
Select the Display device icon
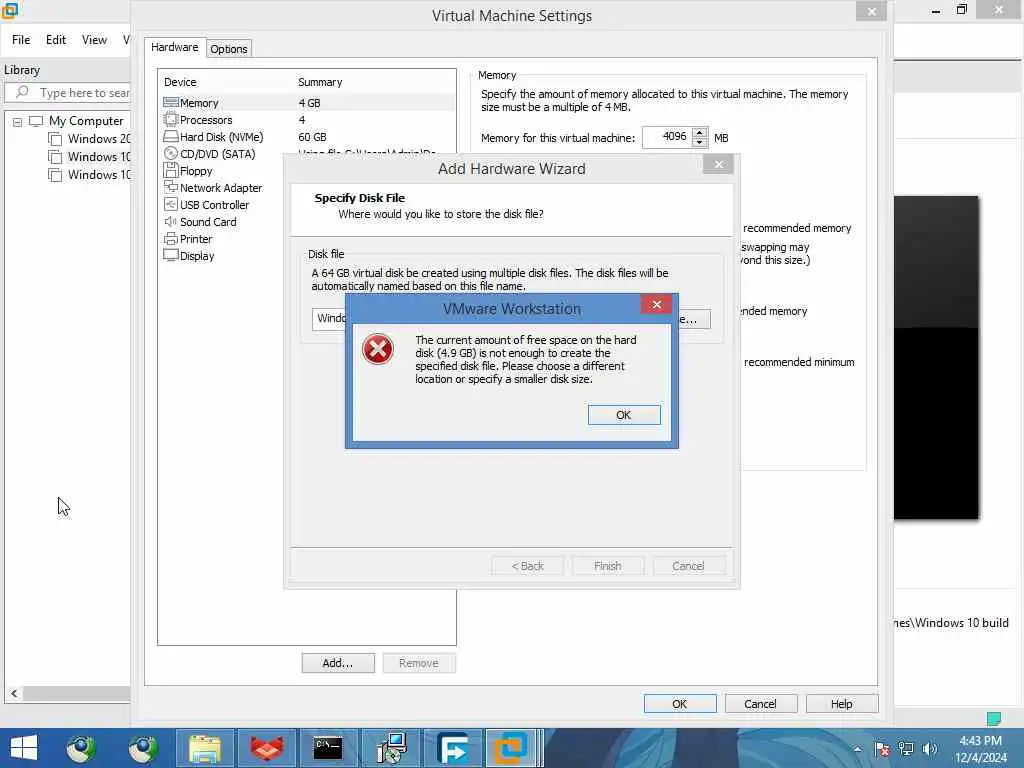[x=170, y=255]
